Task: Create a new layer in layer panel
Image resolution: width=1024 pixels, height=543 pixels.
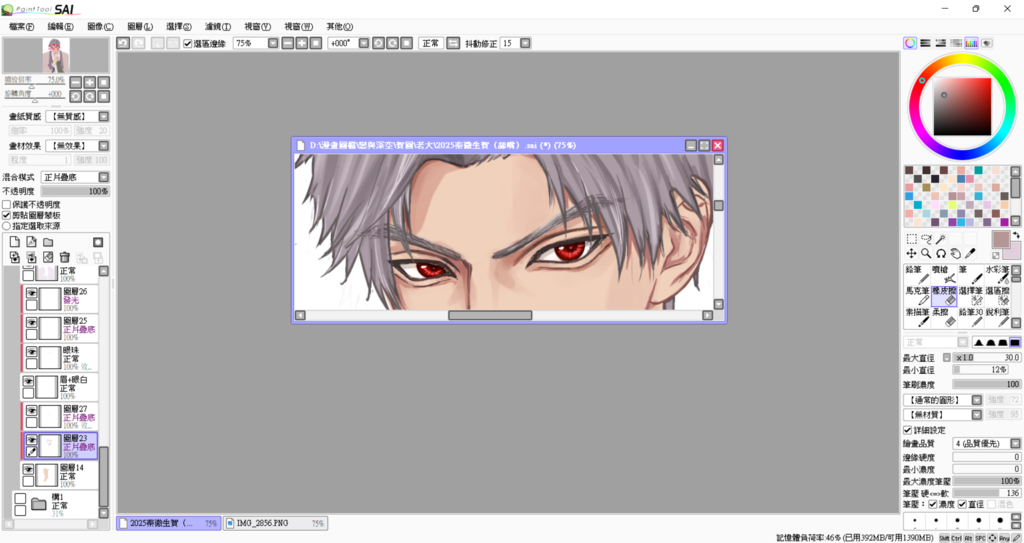Action: pos(14,242)
